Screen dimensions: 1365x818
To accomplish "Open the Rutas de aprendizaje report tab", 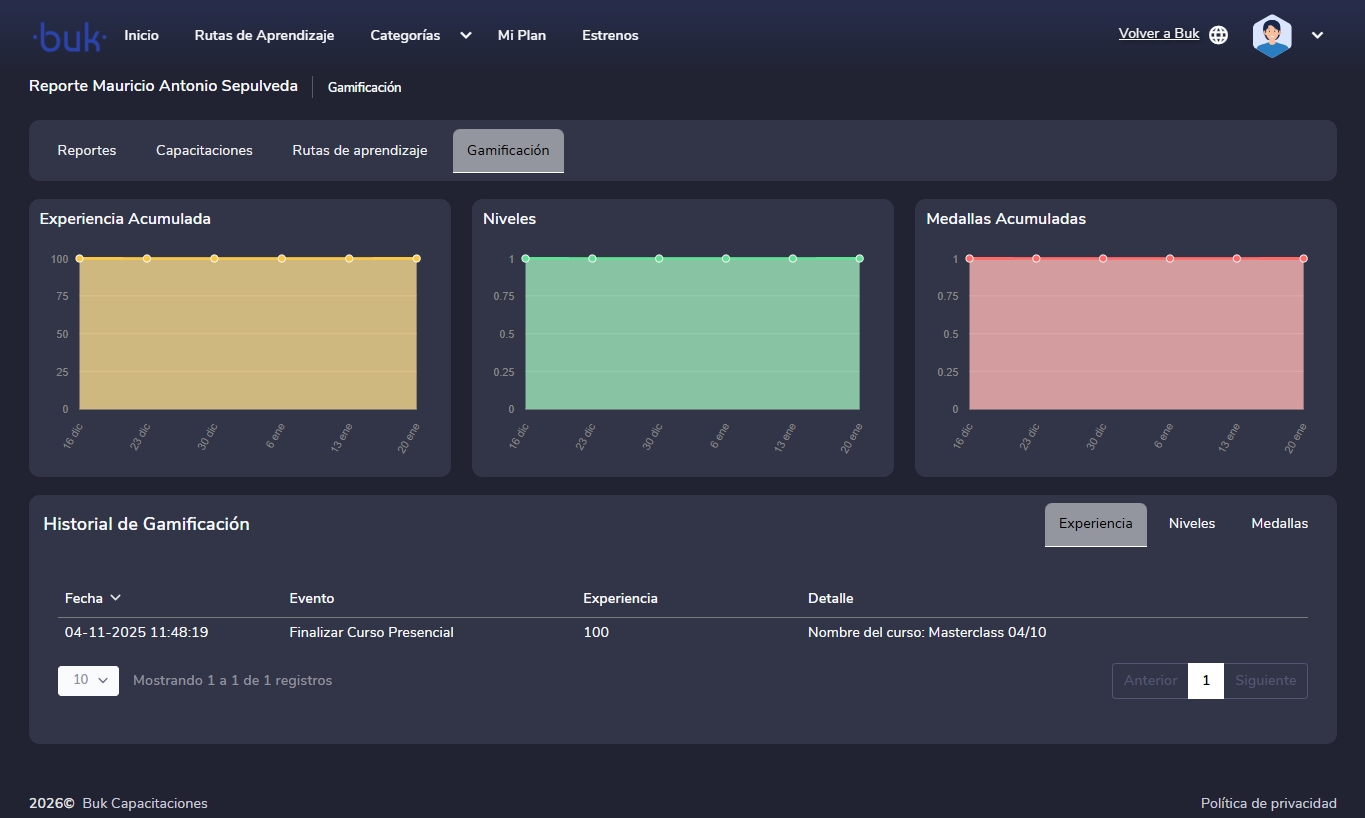I will click(359, 151).
